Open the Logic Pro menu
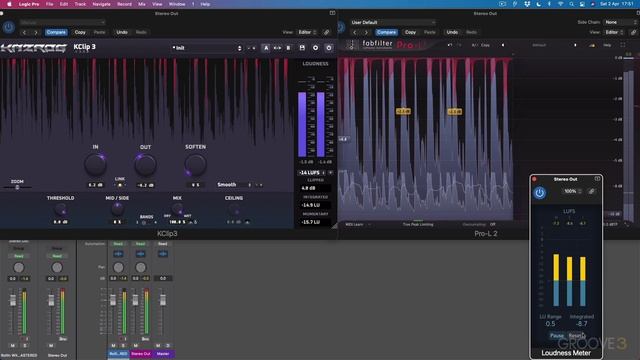The width and height of the screenshot is (640, 360). (x=29, y=4)
